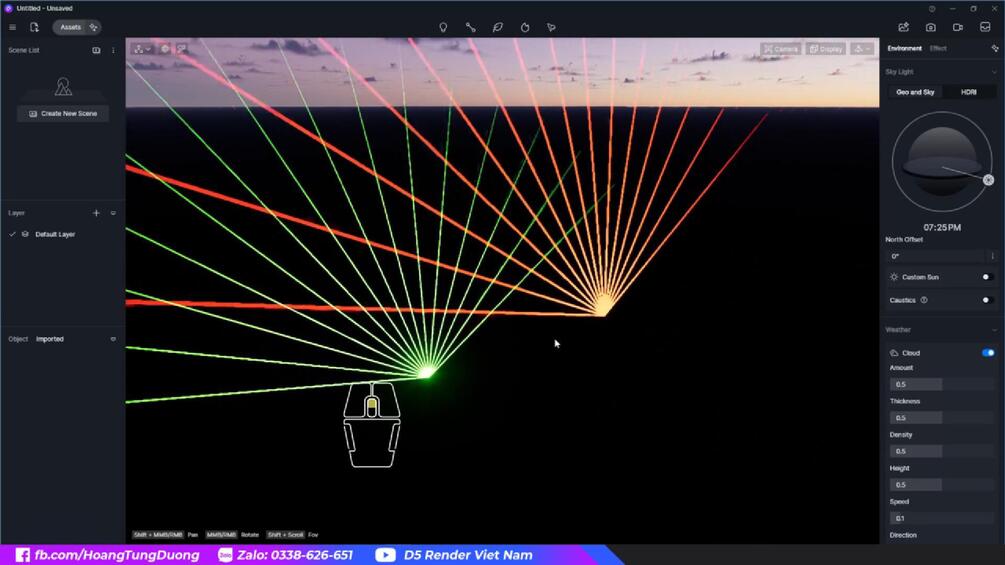This screenshot has width=1005, height=565.
Task: Disable the Cloud toggle
Action: (x=988, y=353)
